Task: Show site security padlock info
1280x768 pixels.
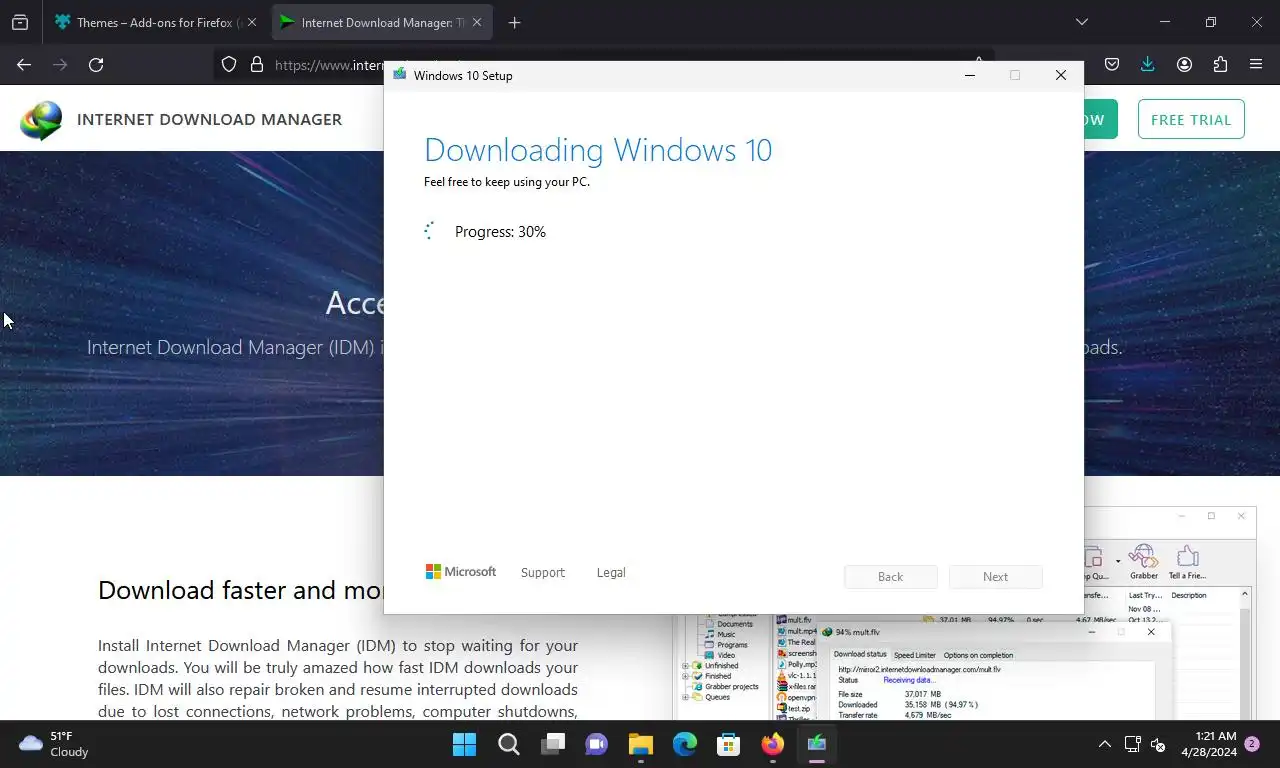Action: pos(257,65)
